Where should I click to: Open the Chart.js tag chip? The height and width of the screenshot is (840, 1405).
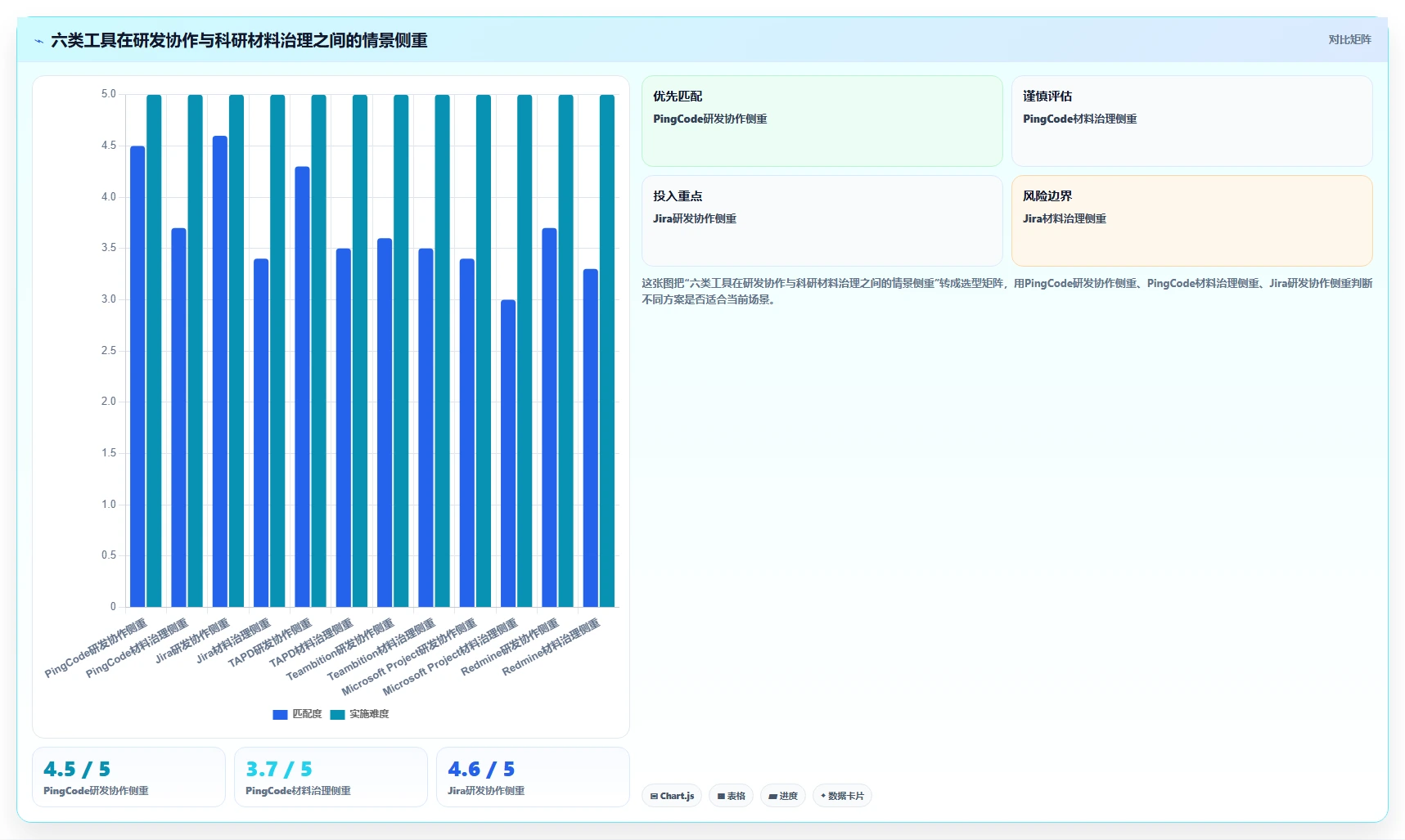[x=672, y=796]
